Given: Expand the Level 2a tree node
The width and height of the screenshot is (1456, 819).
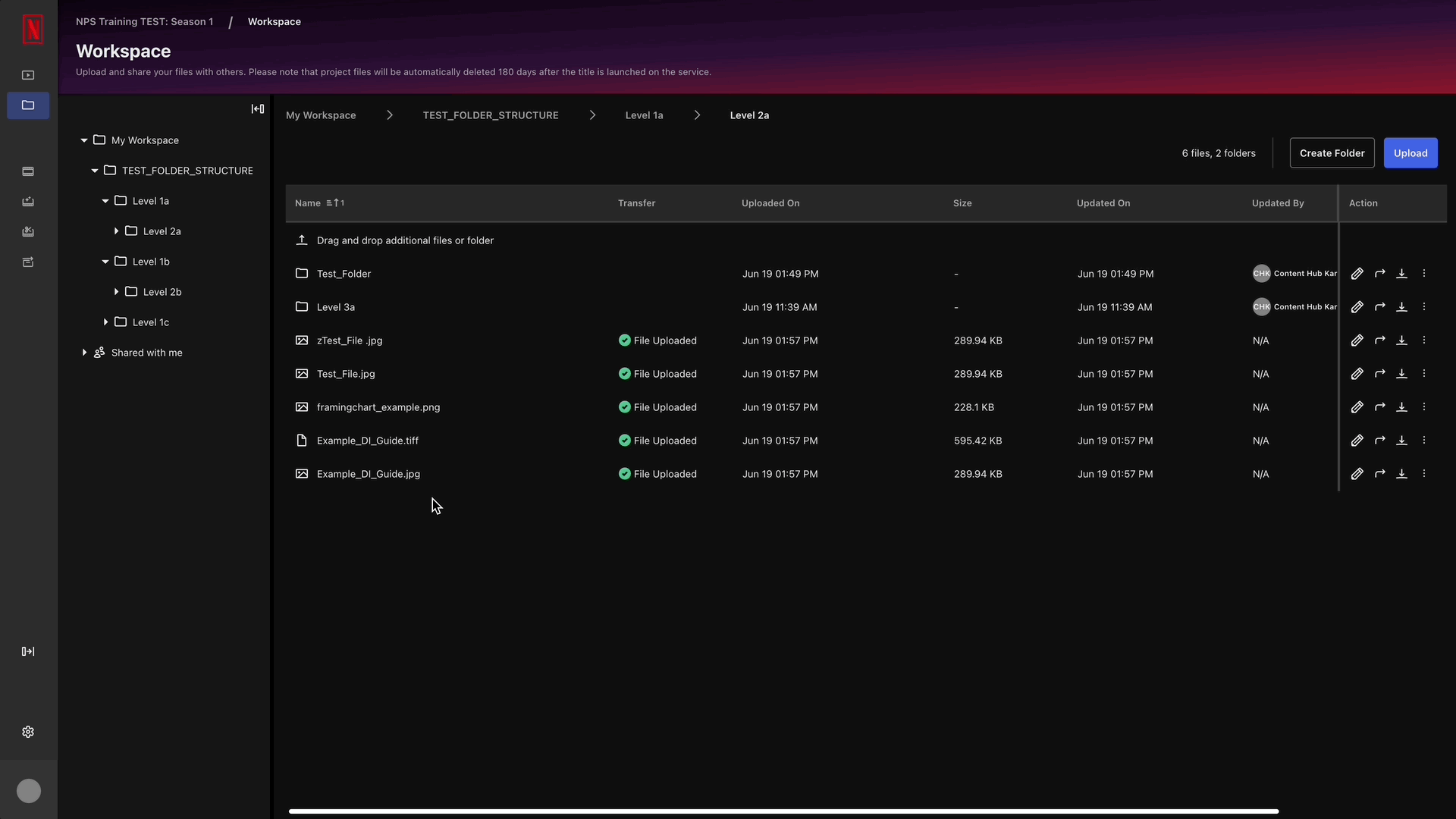Looking at the screenshot, I should tap(116, 231).
